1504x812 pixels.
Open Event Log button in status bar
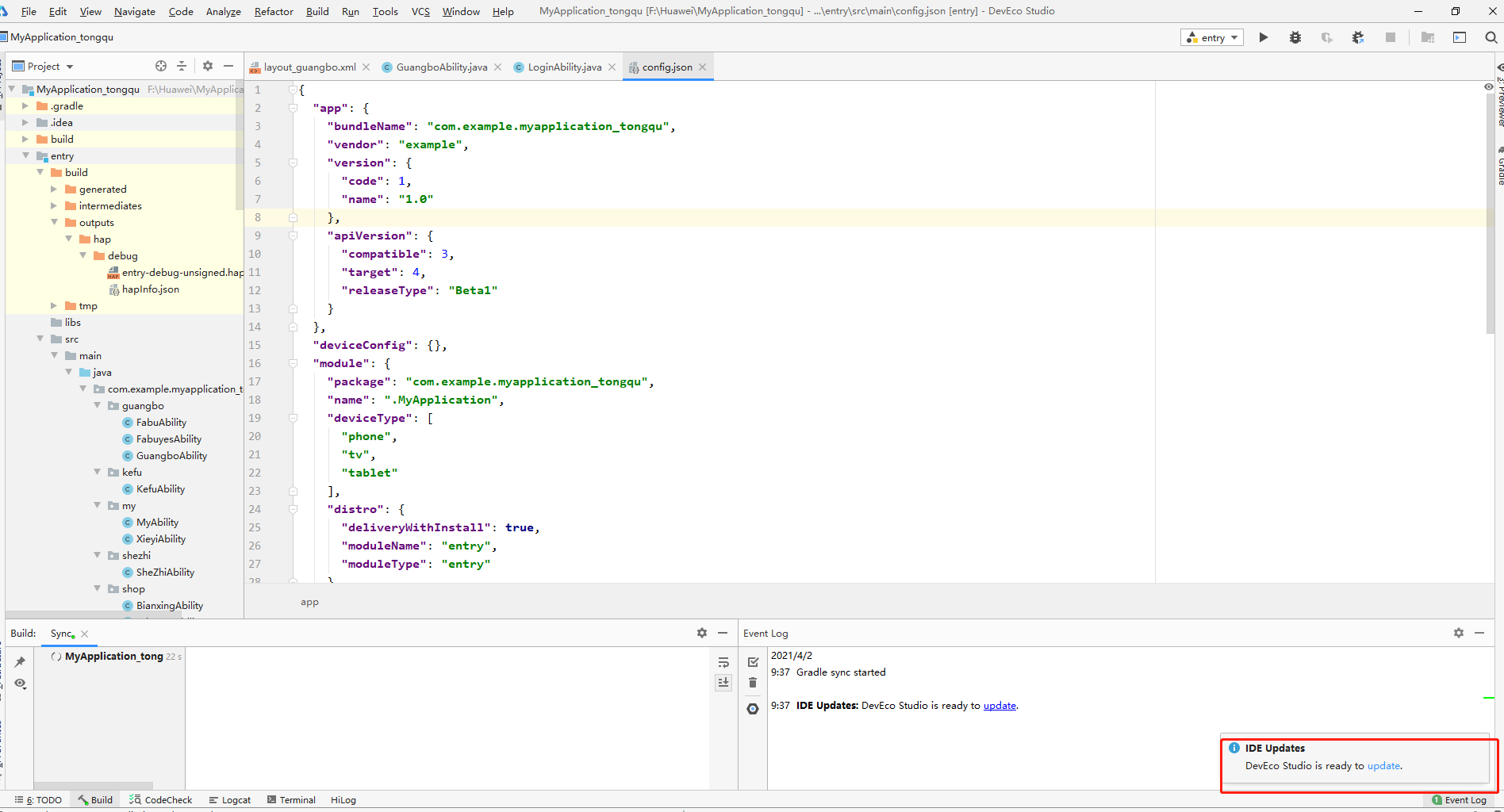(1460, 800)
